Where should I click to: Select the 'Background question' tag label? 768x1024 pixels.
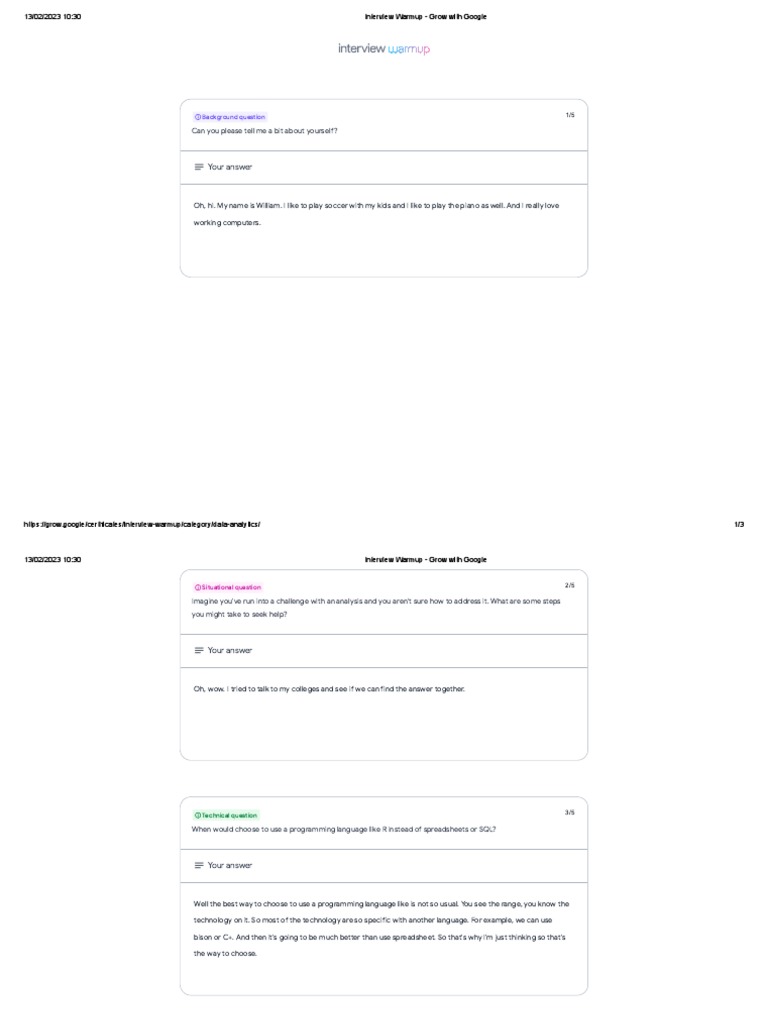[x=233, y=117]
